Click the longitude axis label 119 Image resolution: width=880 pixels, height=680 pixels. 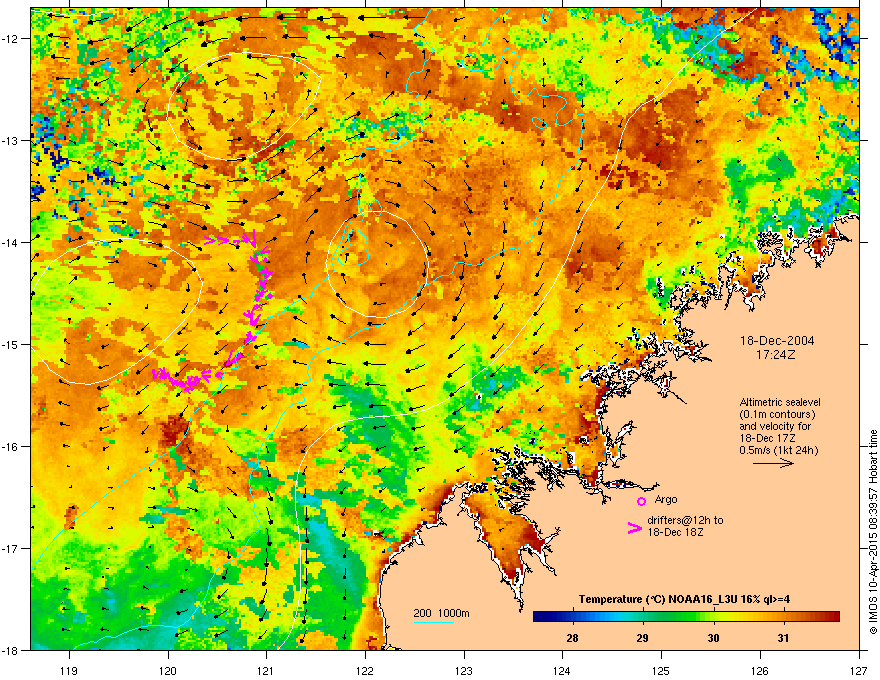pos(69,670)
